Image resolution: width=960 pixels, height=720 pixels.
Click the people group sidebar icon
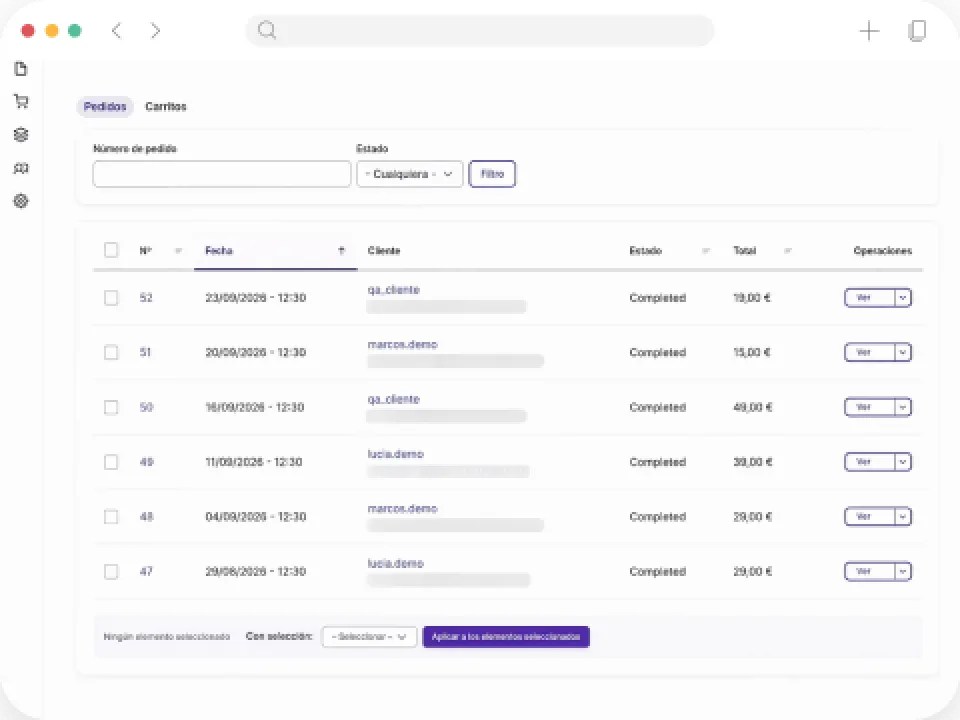pyautogui.click(x=21, y=168)
